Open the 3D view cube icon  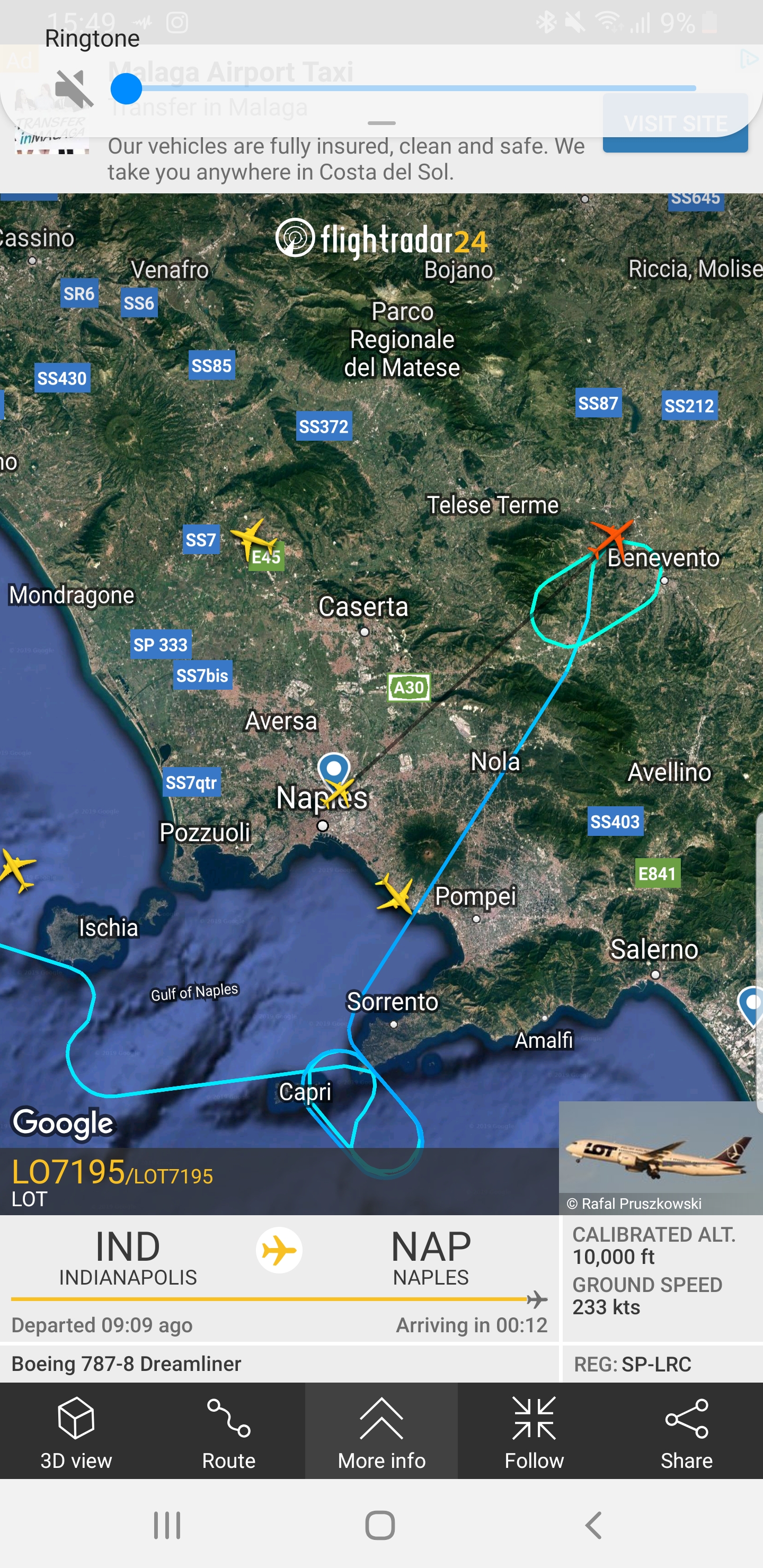coord(76,1418)
